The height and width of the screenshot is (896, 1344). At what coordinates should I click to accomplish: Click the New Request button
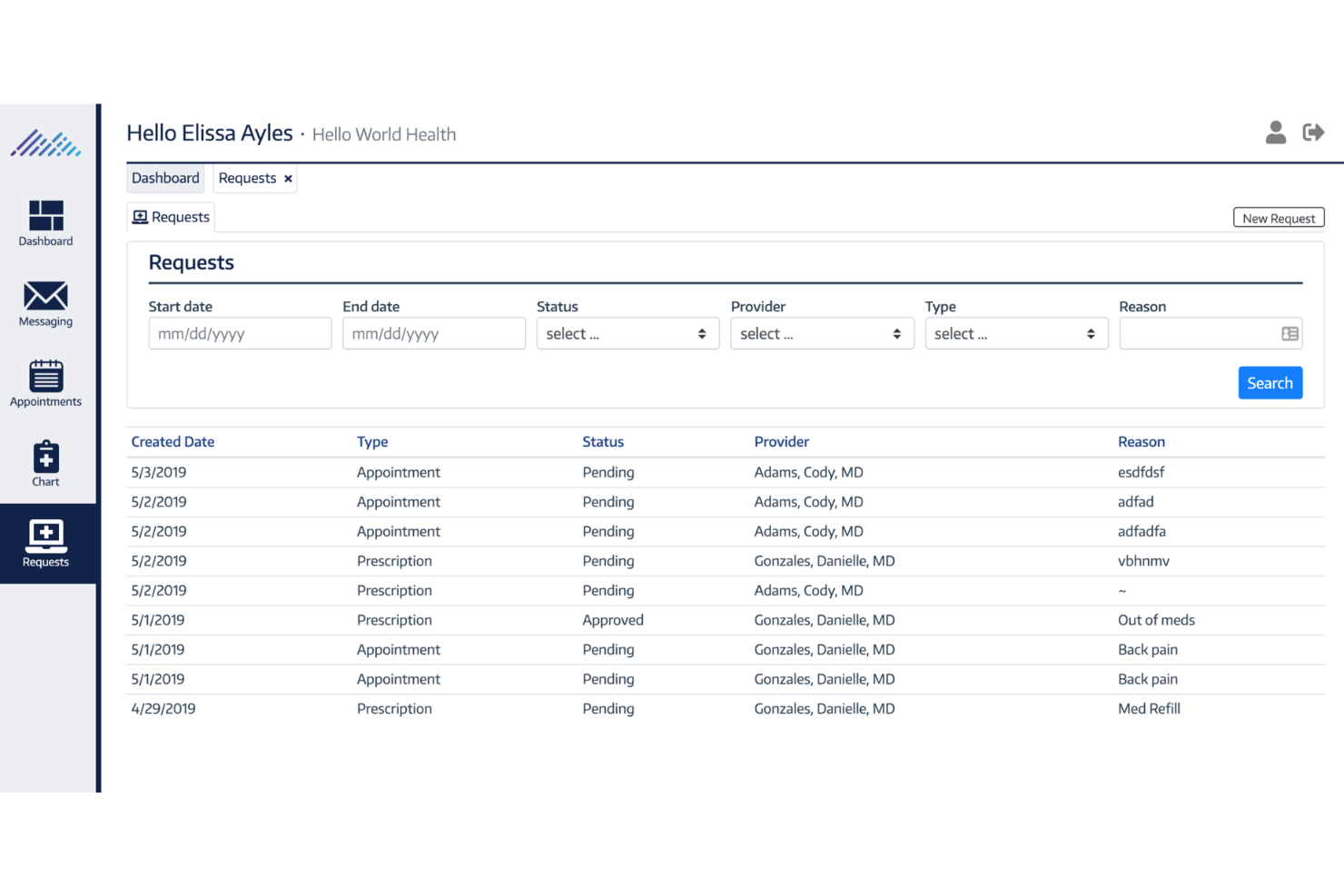click(x=1278, y=218)
